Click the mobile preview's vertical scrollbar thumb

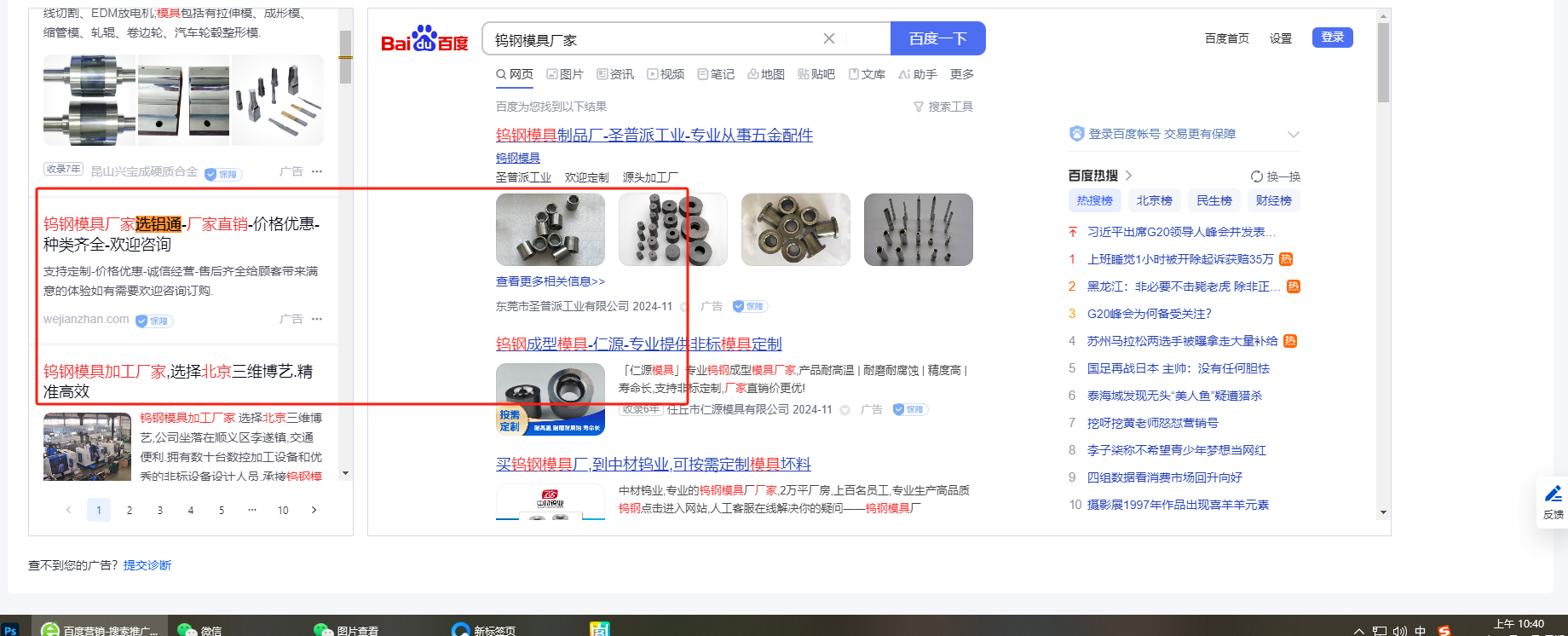point(345,57)
